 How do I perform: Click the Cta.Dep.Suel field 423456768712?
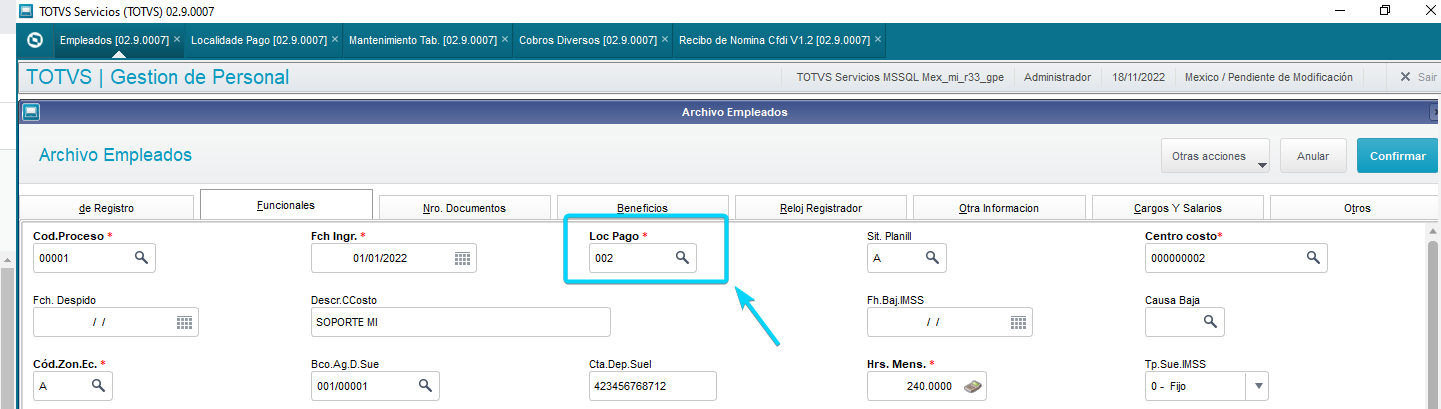click(653, 386)
